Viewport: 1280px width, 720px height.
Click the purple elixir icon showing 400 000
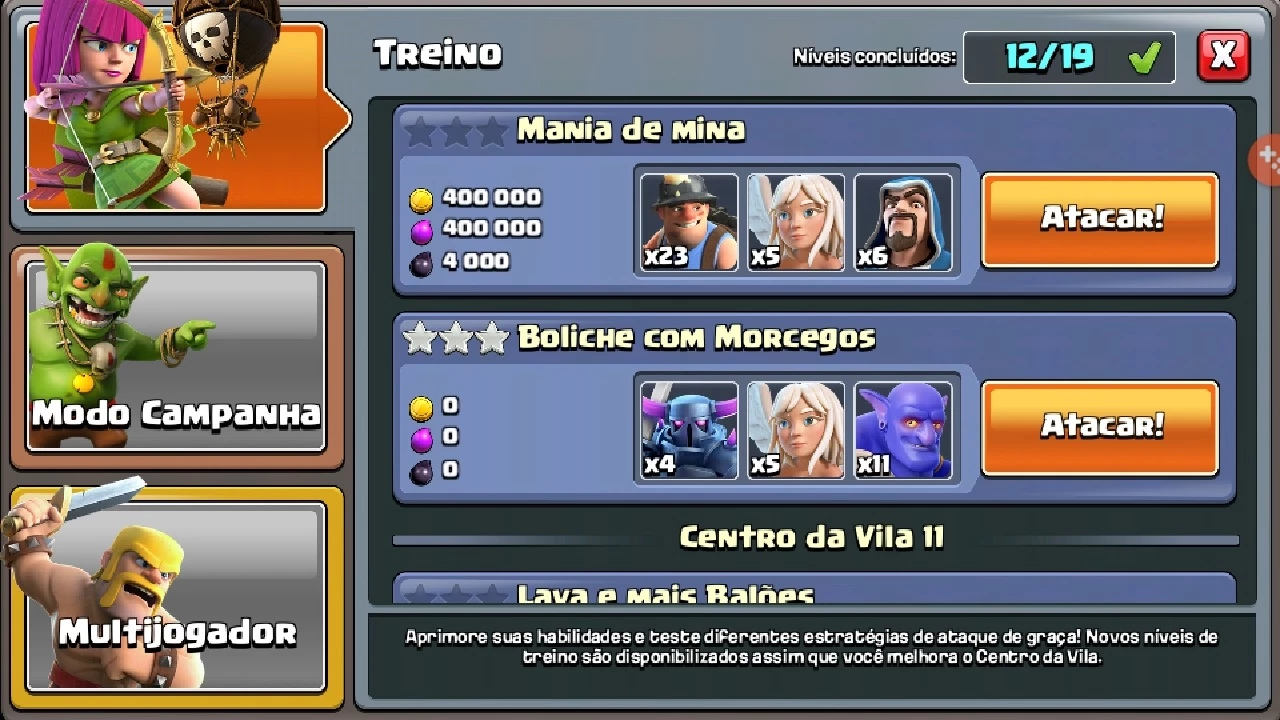pyautogui.click(x=421, y=232)
